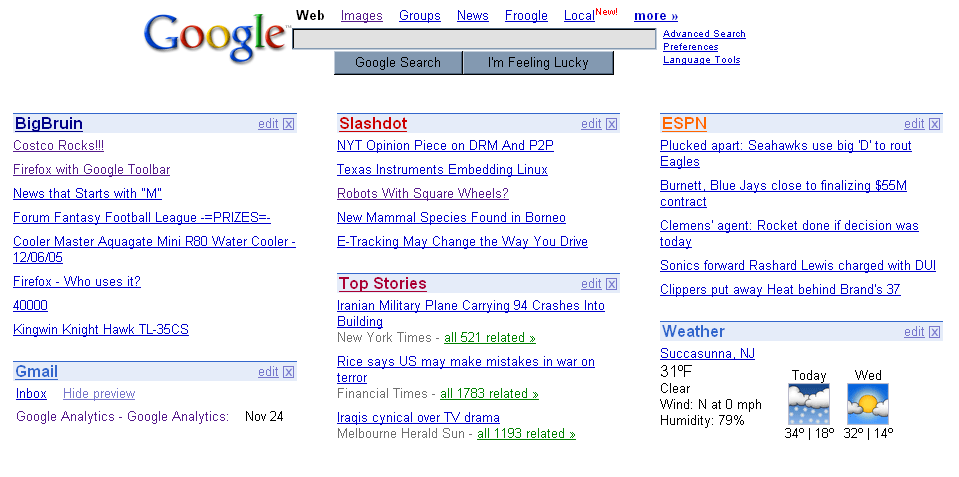Focus the Google search text box
Viewport: 959px width, 477px height.
(x=474, y=39)
